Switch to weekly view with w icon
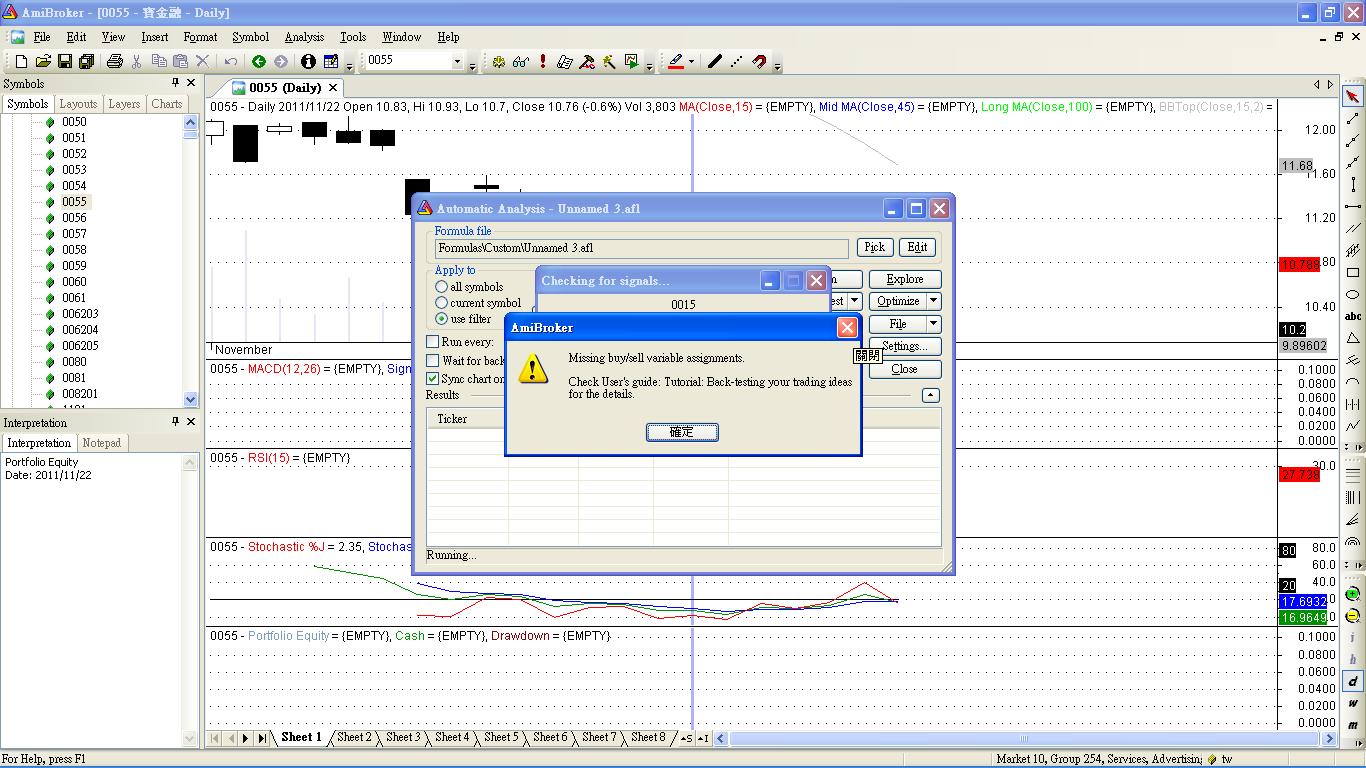This screenshot has width=1366, height=768. point(1353,703)
